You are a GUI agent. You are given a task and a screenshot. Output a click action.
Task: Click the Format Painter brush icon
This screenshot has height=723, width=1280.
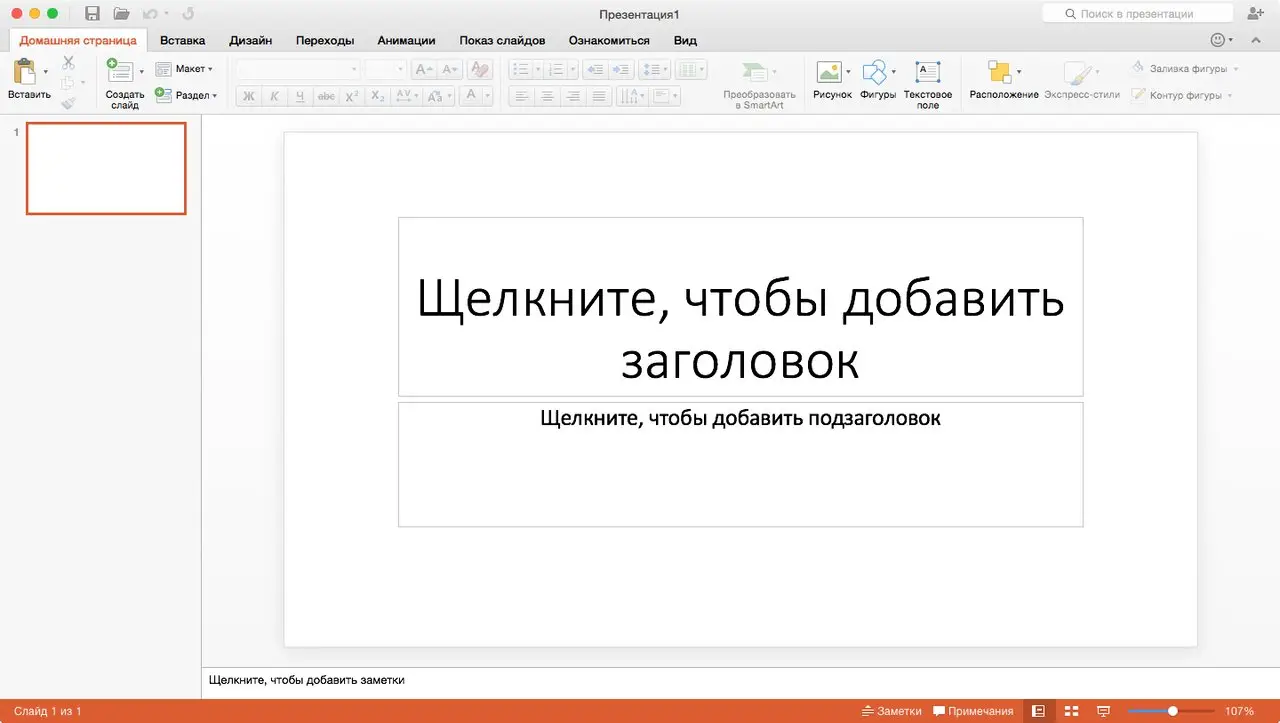coord(68,102)
